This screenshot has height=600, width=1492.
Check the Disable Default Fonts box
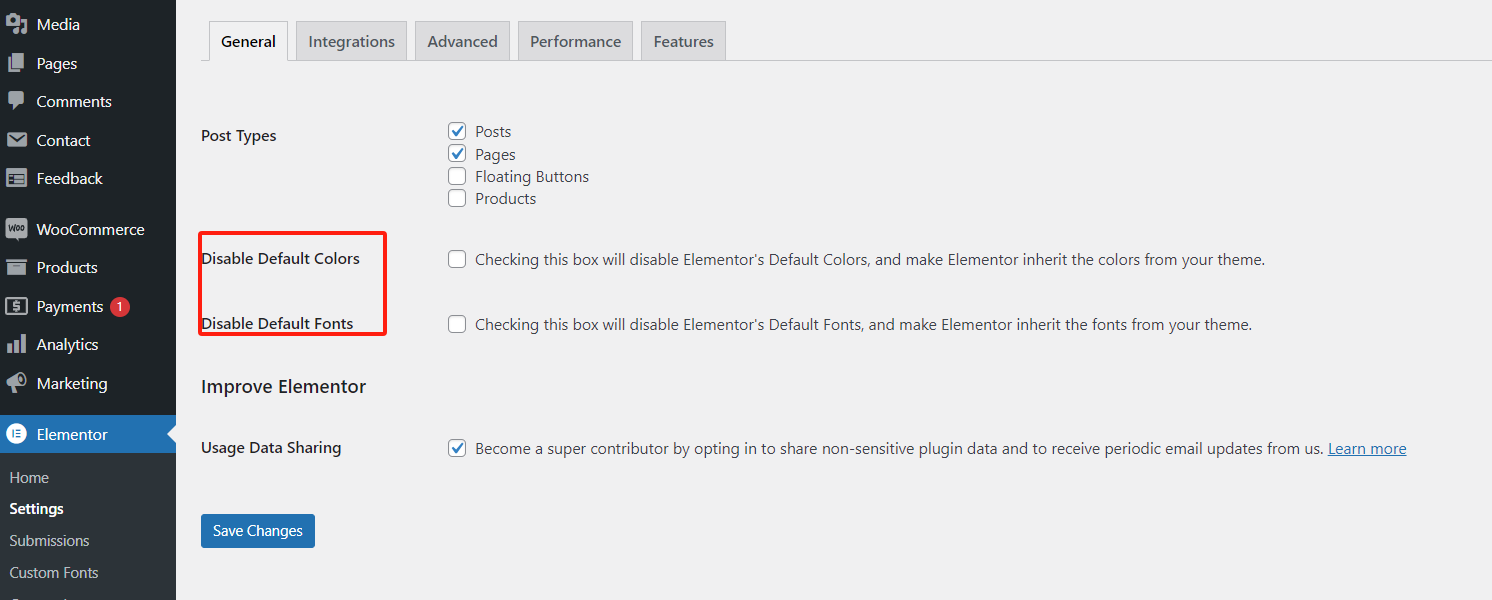point(457,324)
